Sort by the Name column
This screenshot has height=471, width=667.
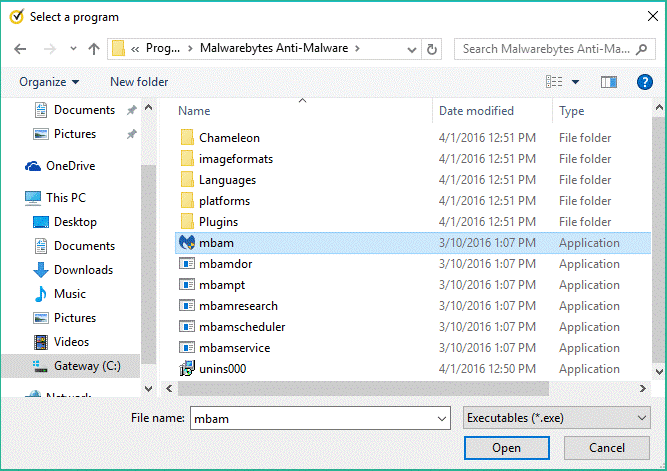pos(194,111)
